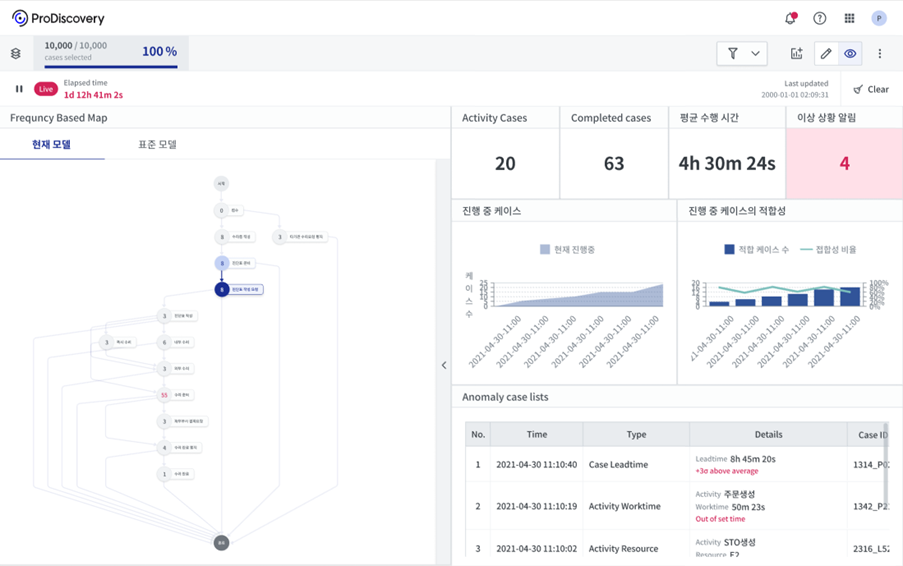
Task: Click the notification bell icon
Action: (790, 18)
